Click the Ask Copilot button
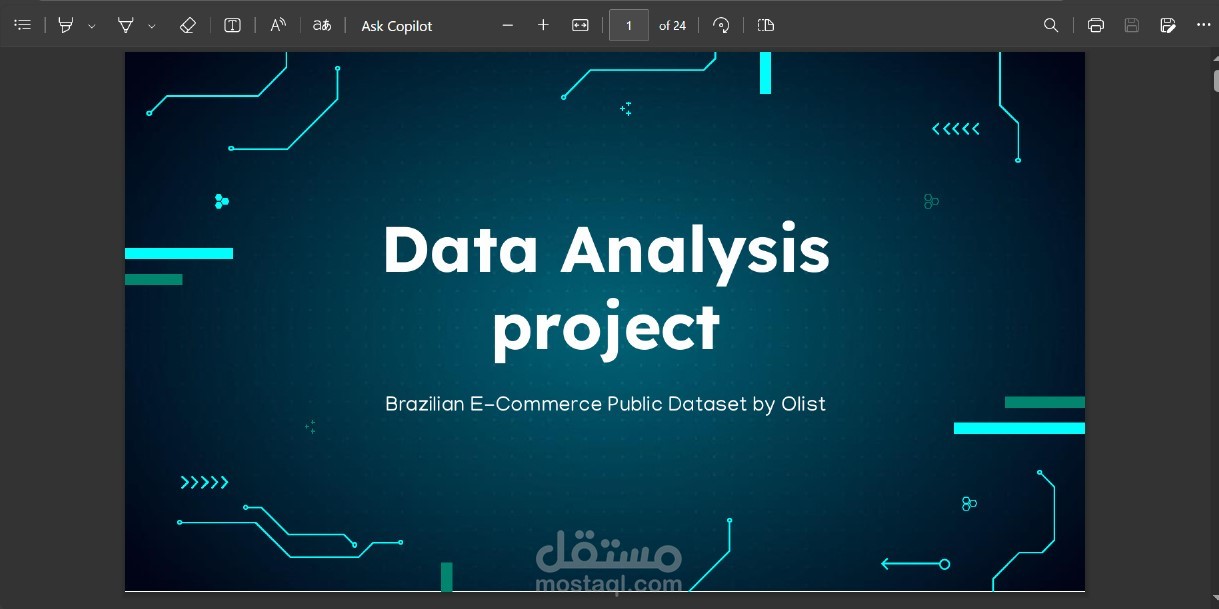 pos(397,26)
